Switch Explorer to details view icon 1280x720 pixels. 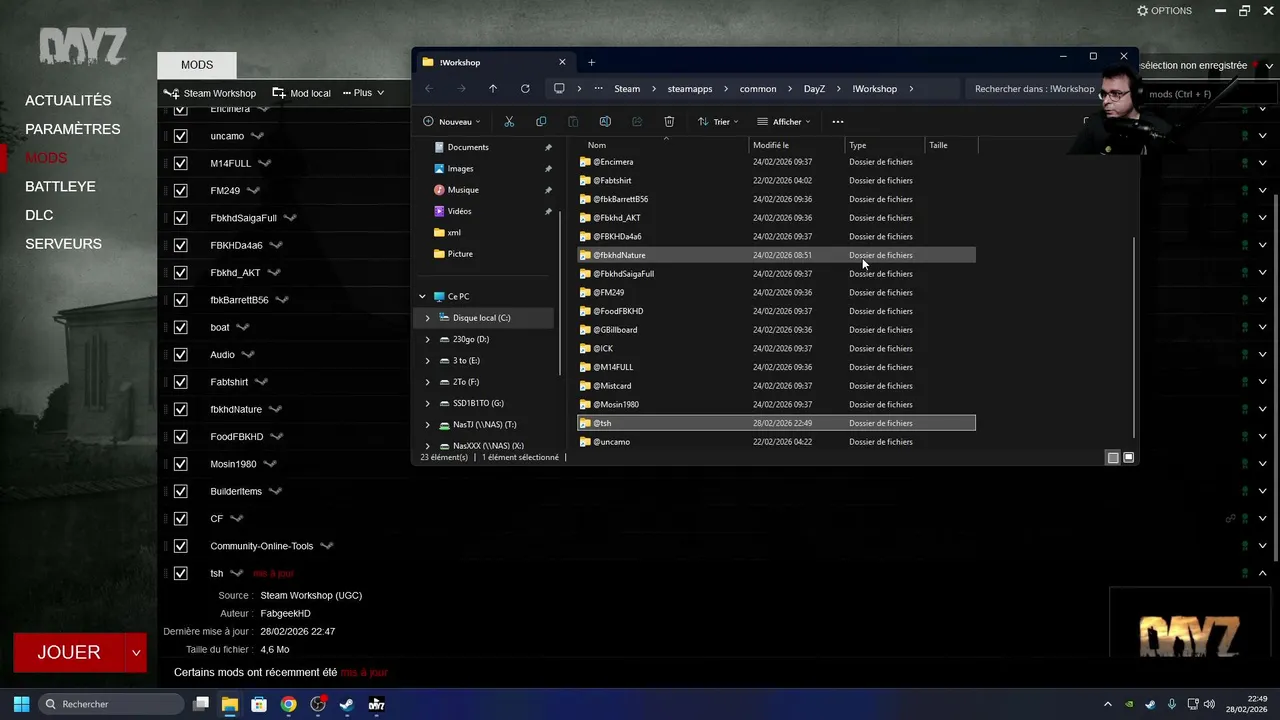point(1113,458)
